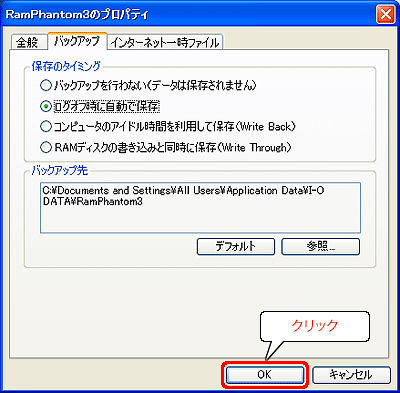The height and width of the screenshot is (393, 400).
Task: Click the RamPhantom3のプロパティ title bar text
Action: [77, 15]
